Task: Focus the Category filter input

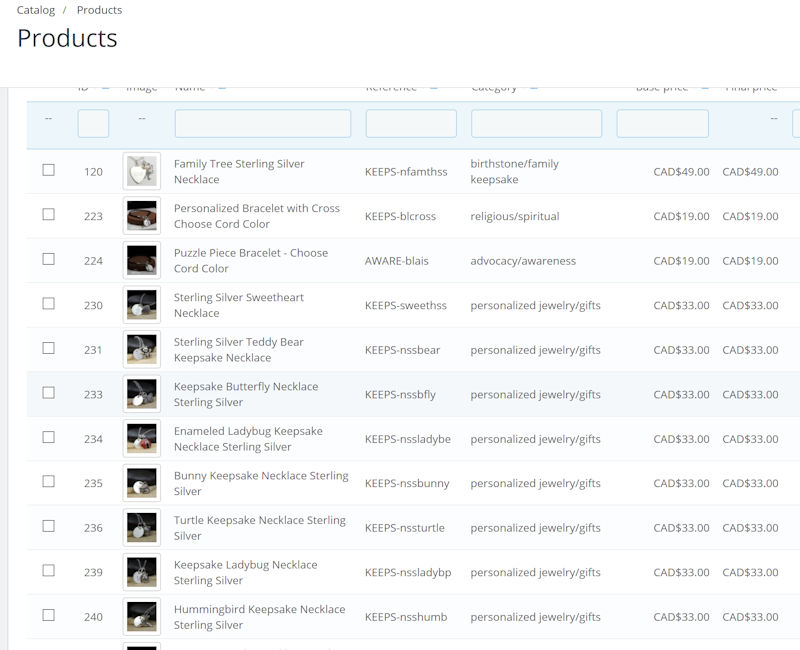Action: [x=536, y=123]
